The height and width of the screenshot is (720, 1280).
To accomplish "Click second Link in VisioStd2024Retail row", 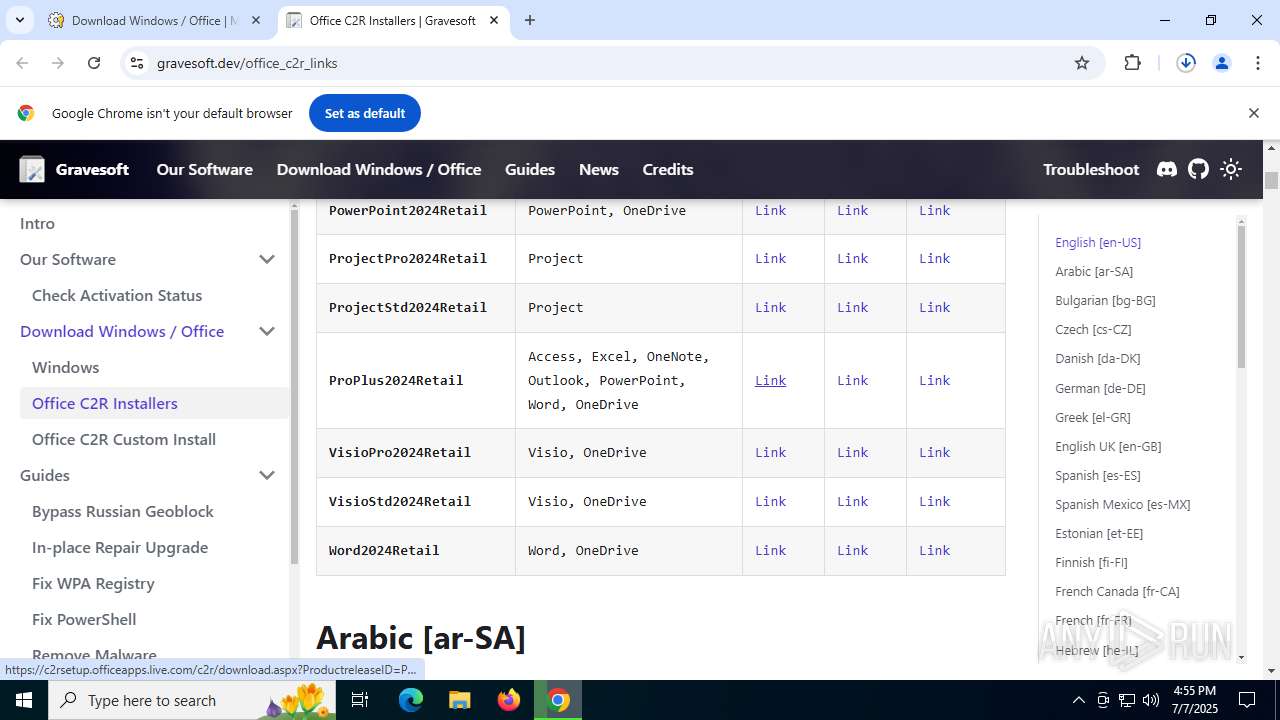I will [x=852, y=501].
